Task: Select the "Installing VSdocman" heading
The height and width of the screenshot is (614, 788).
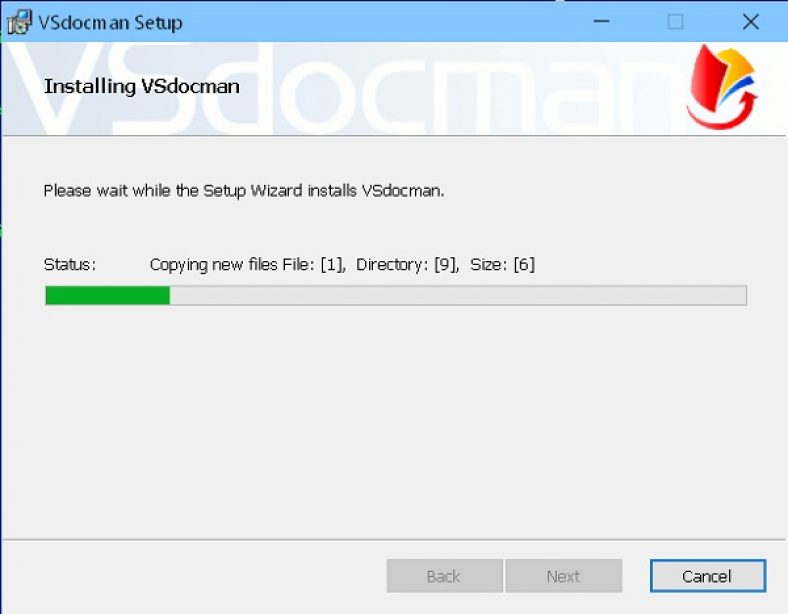Action: (142, 86)
